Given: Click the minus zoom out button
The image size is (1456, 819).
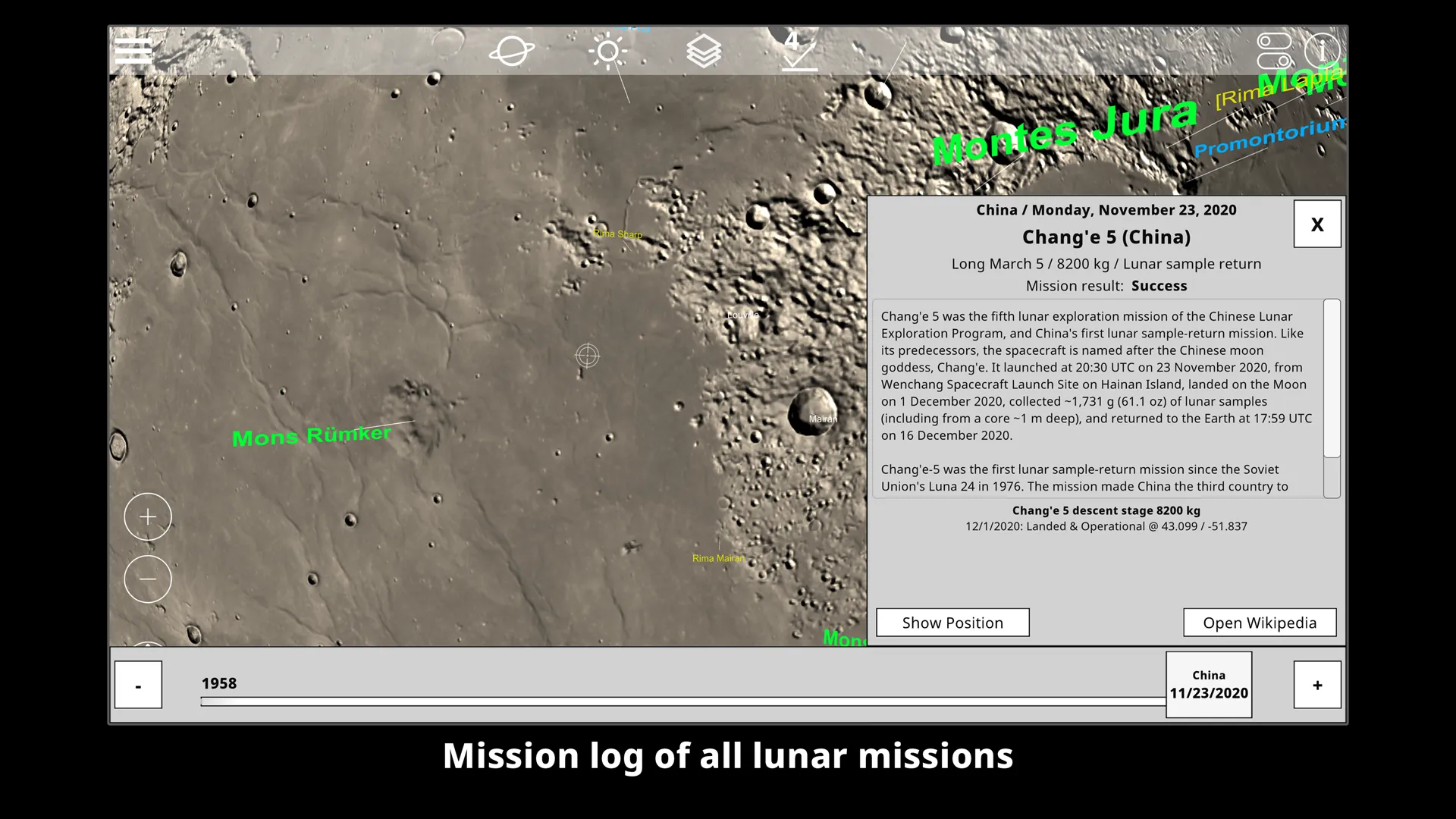Looking at the screenshot, I should click(x=147, y=578).
